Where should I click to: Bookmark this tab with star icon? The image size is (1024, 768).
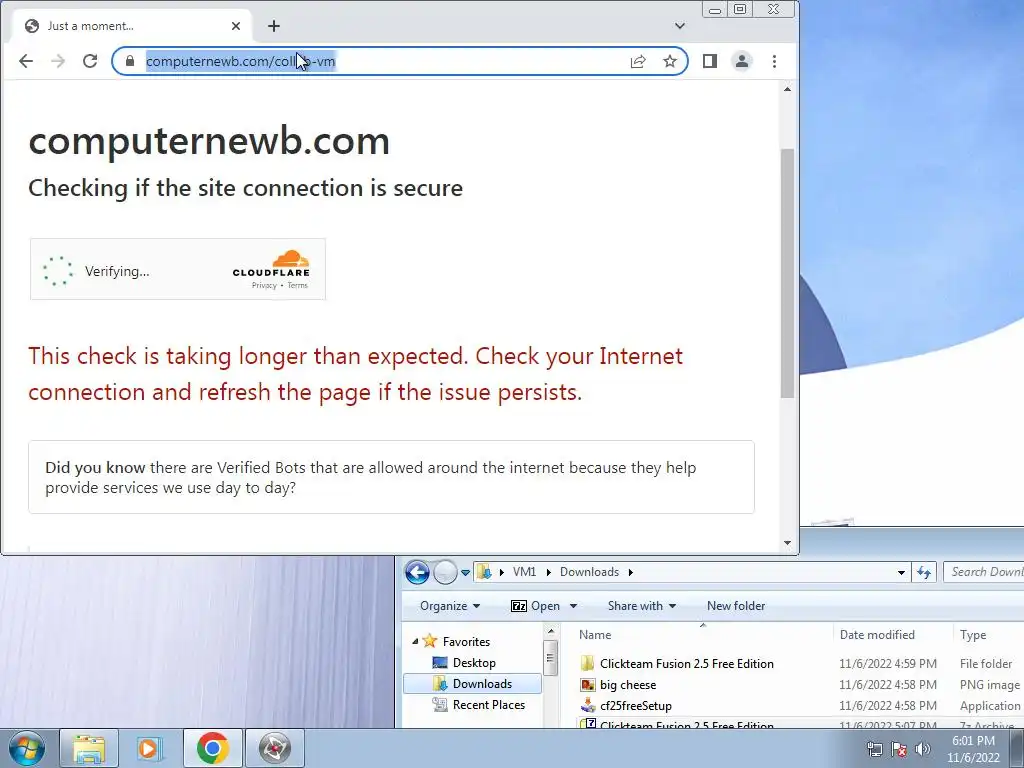[x=670, y=61]
